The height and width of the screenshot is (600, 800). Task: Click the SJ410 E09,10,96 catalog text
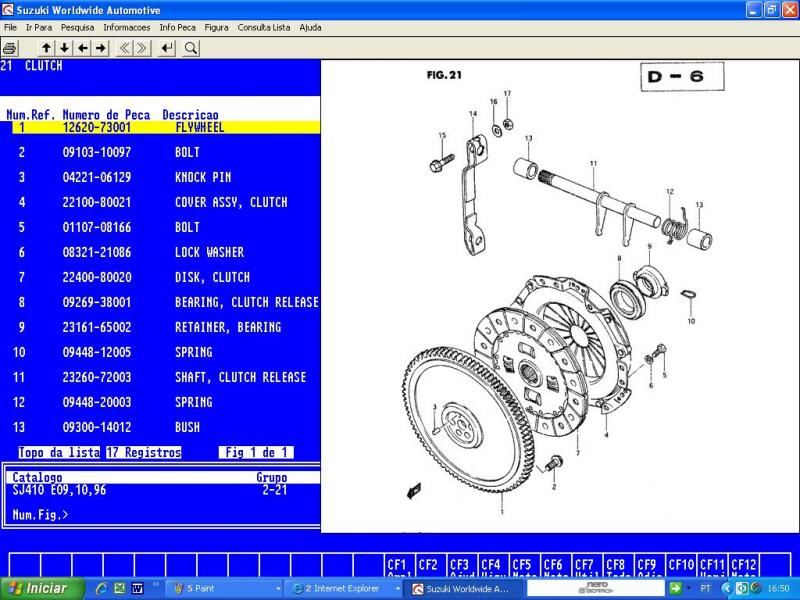click(x=59, y=490)
